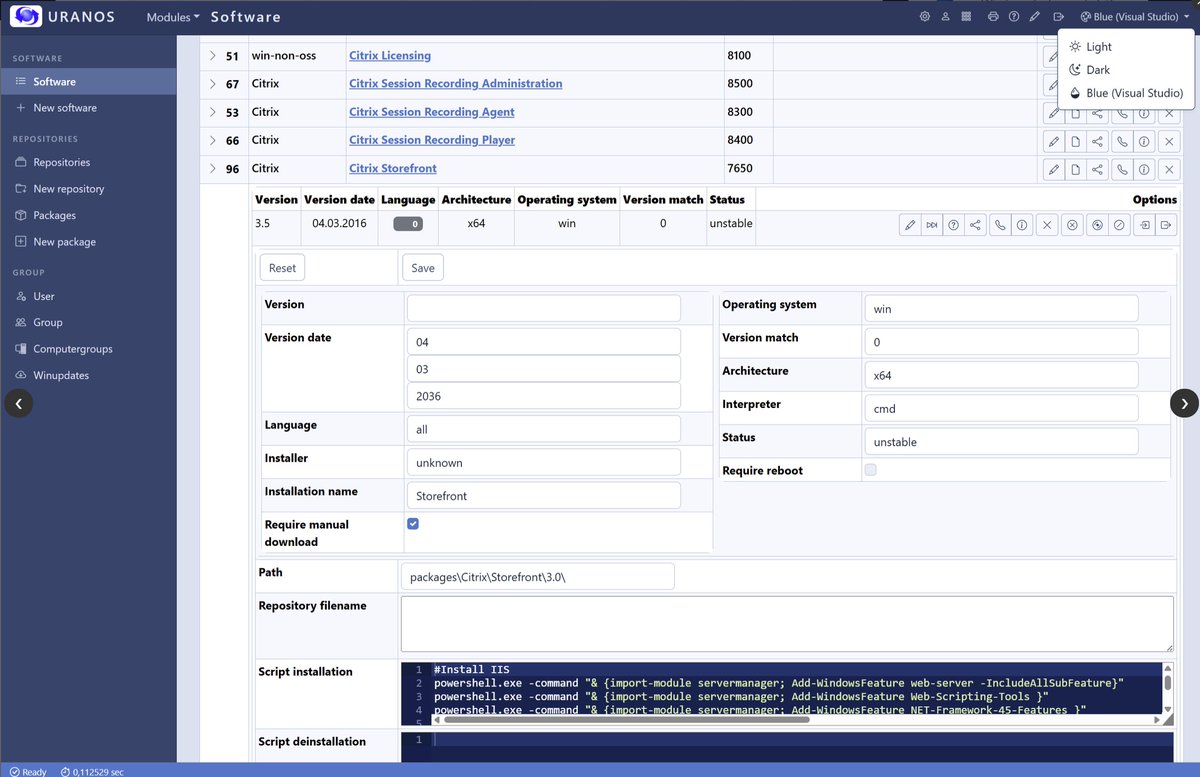Open New repository in sidebar

88,189
